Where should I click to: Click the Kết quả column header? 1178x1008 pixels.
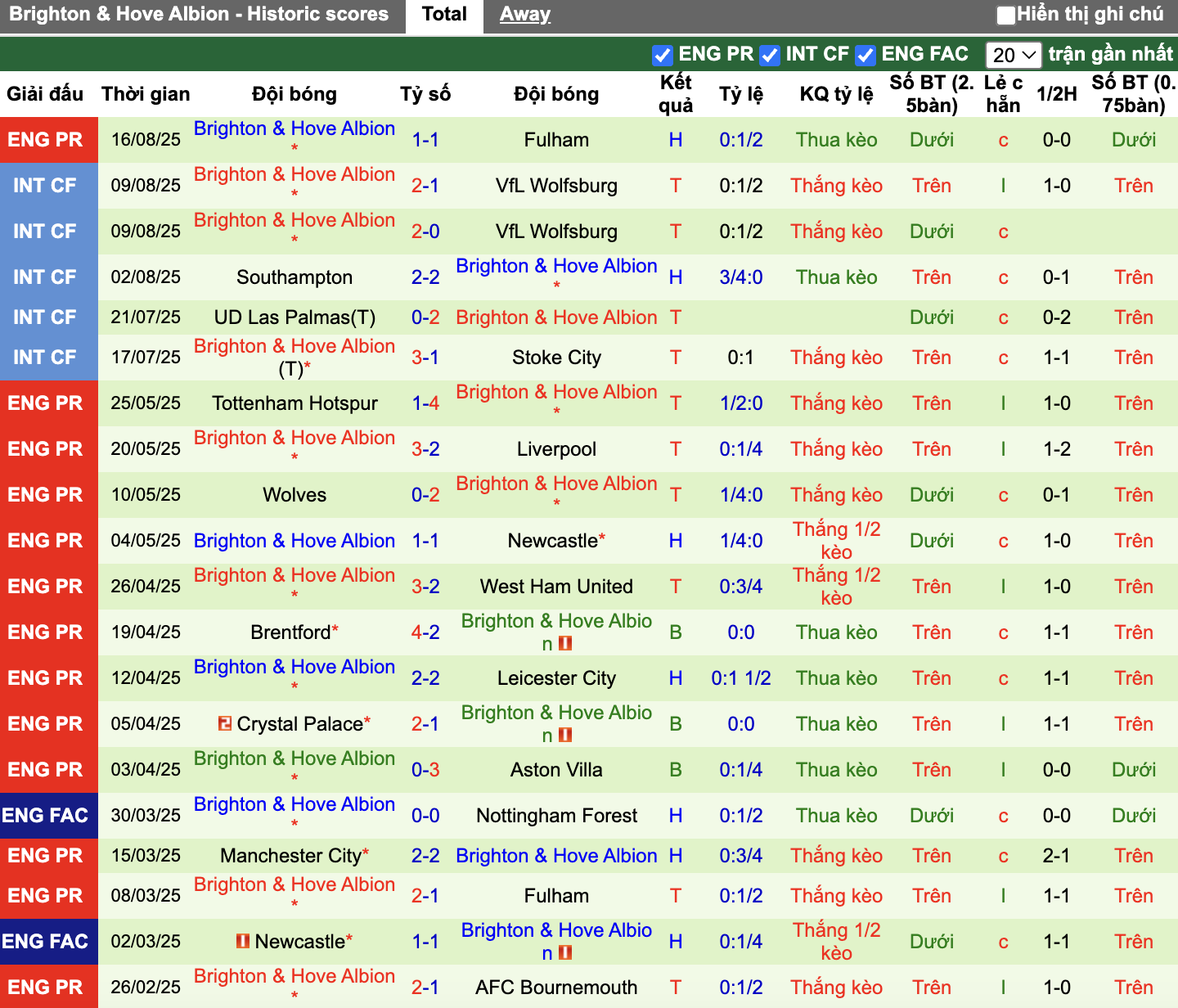(x=676, y=94)
